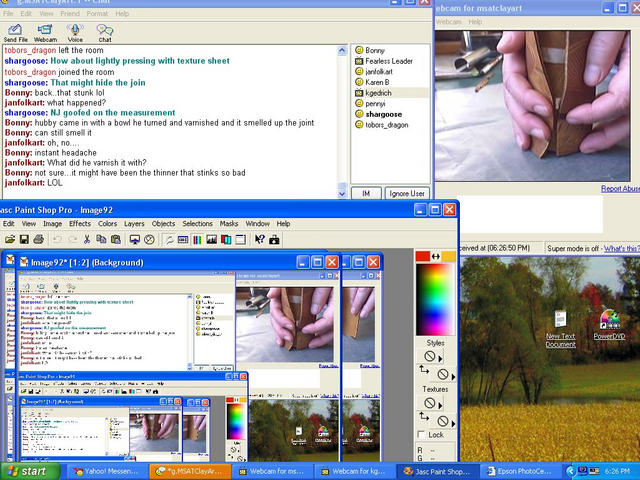The image size is (640, 480).
Task: Print the image using the printer icon
Action: pyautogui.click(x=38, y=240)
